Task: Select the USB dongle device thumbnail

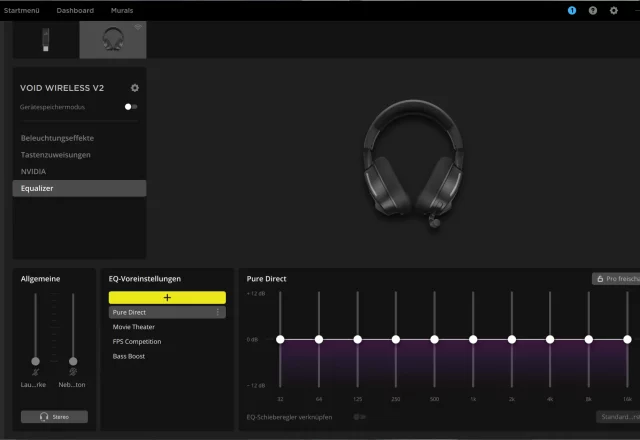Action: 45,39
